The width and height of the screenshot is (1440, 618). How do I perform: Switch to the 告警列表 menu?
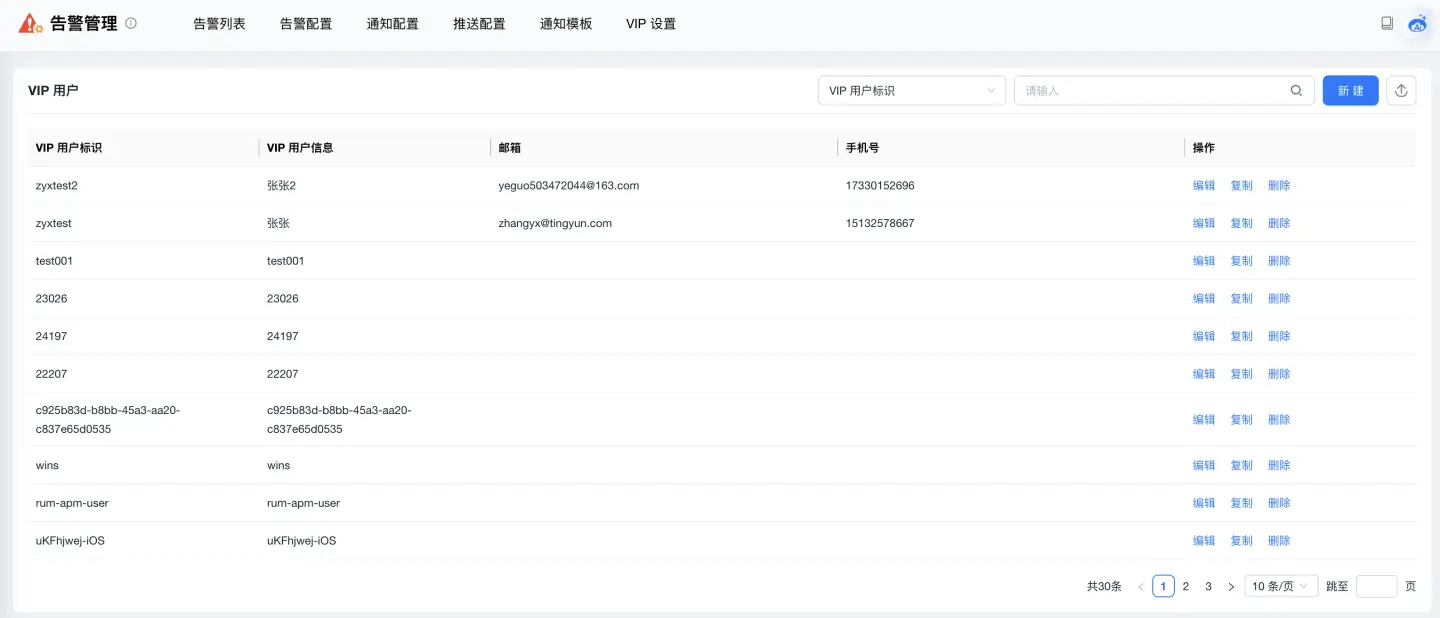tap(219, 23)
